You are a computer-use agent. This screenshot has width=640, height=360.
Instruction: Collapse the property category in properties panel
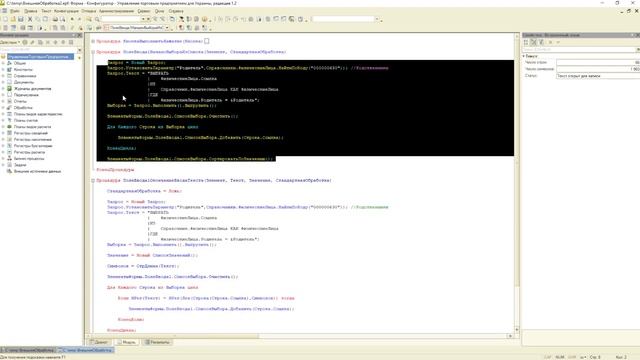click(524, 56)
